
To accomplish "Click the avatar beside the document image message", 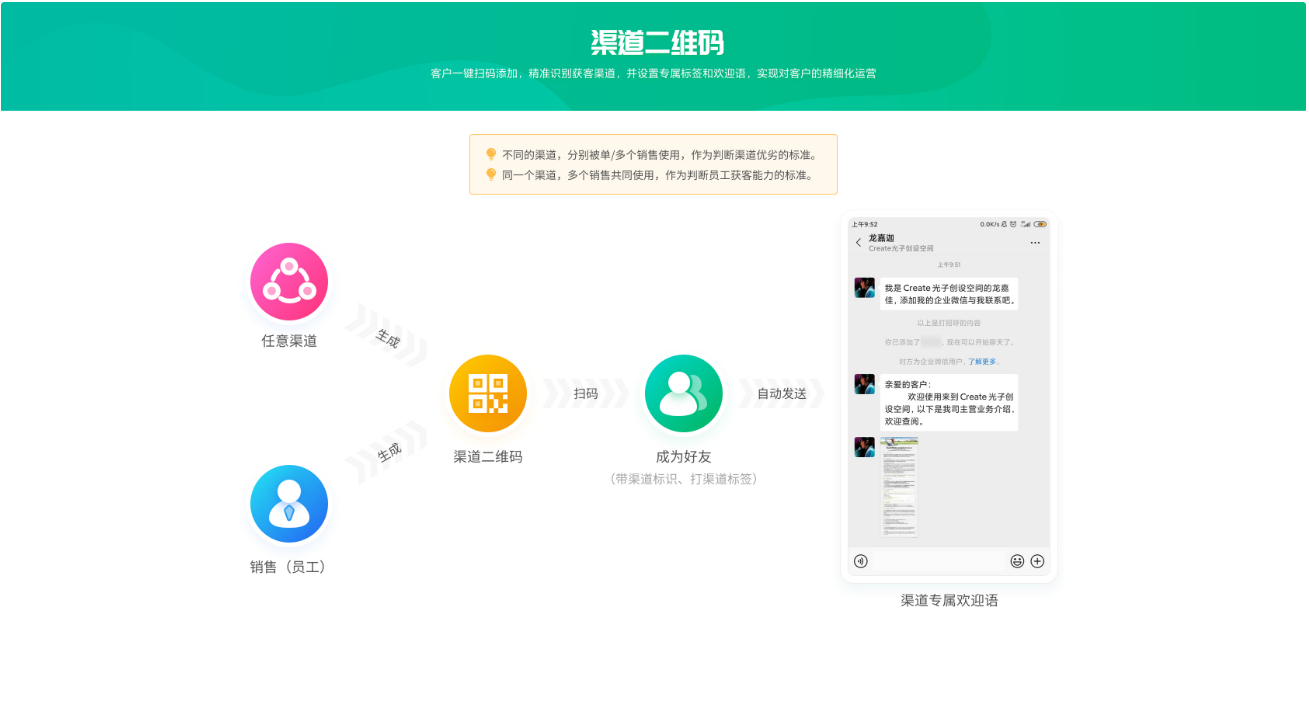I will pyautogui.click(x=865, y=447).
